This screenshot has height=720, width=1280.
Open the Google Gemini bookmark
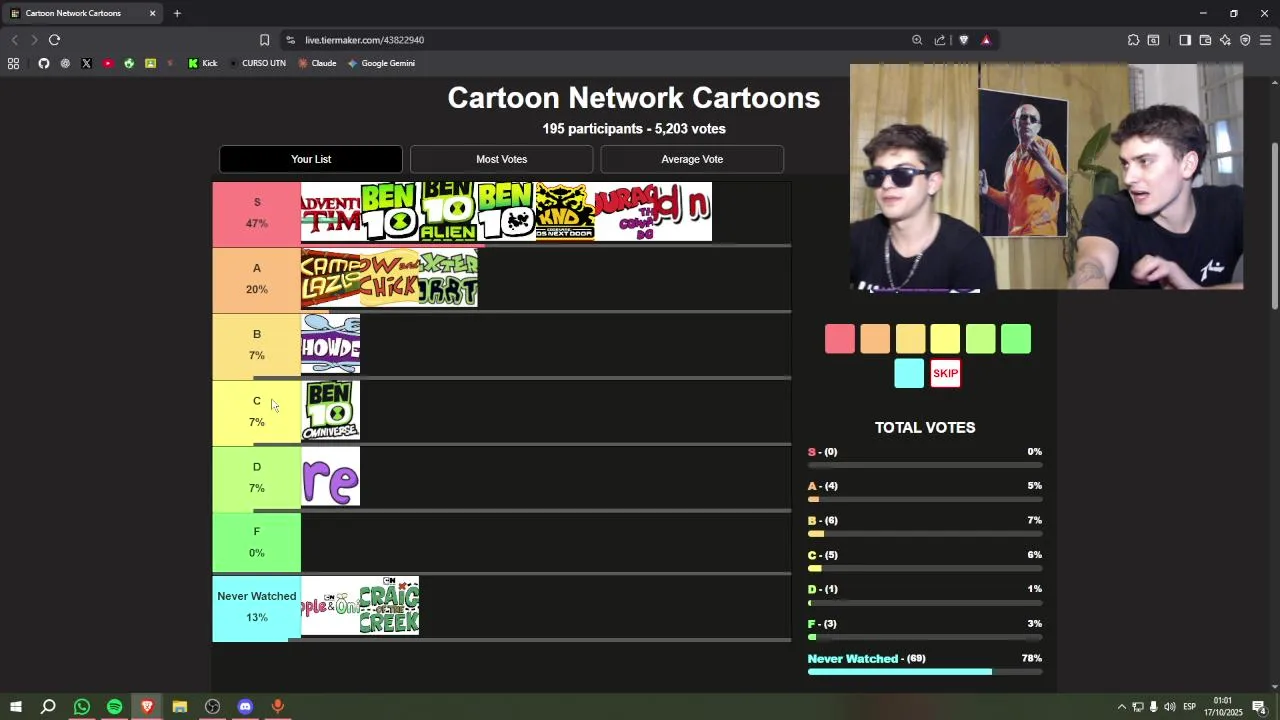click(x=381, y=63)
